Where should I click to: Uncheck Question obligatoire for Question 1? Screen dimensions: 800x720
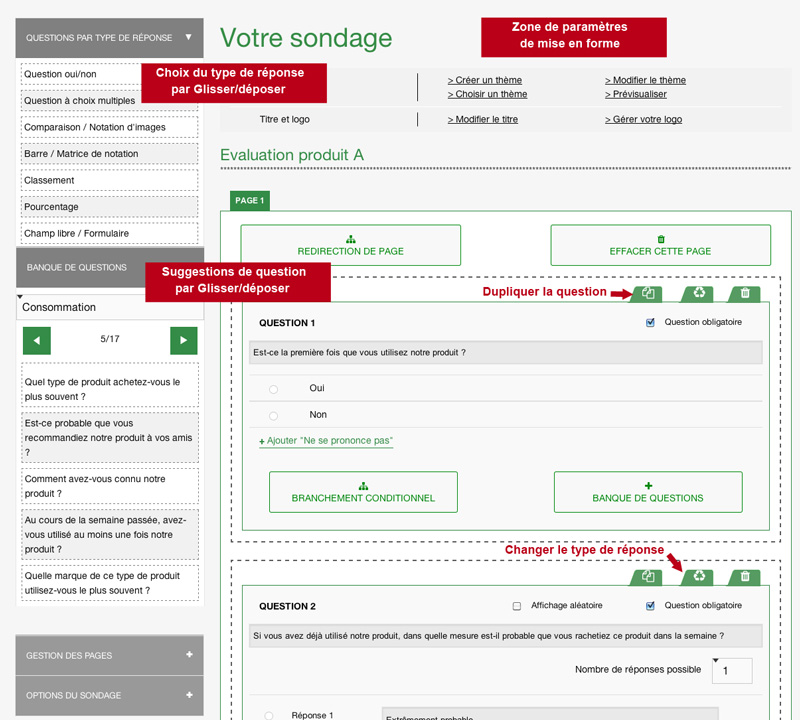tap(651, 323)
